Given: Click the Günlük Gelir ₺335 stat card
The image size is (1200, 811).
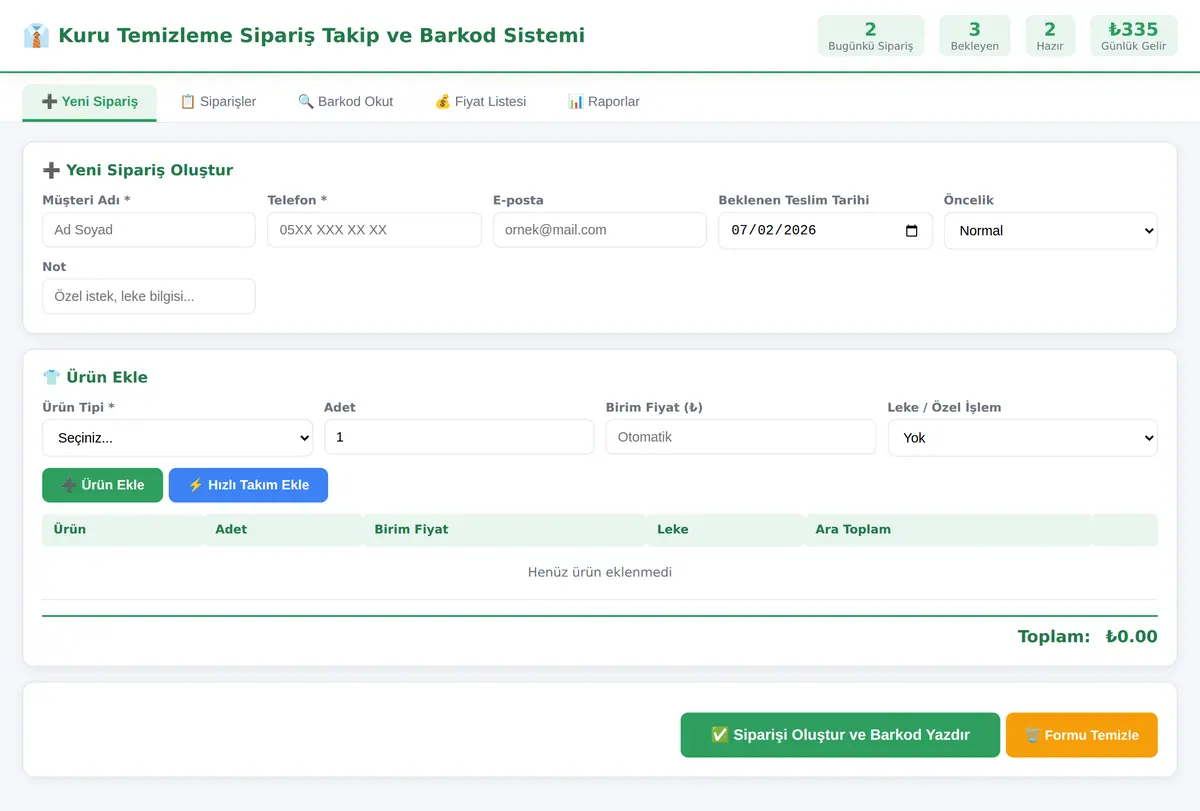Looking at the screenshot, I should pos(1133,36).
